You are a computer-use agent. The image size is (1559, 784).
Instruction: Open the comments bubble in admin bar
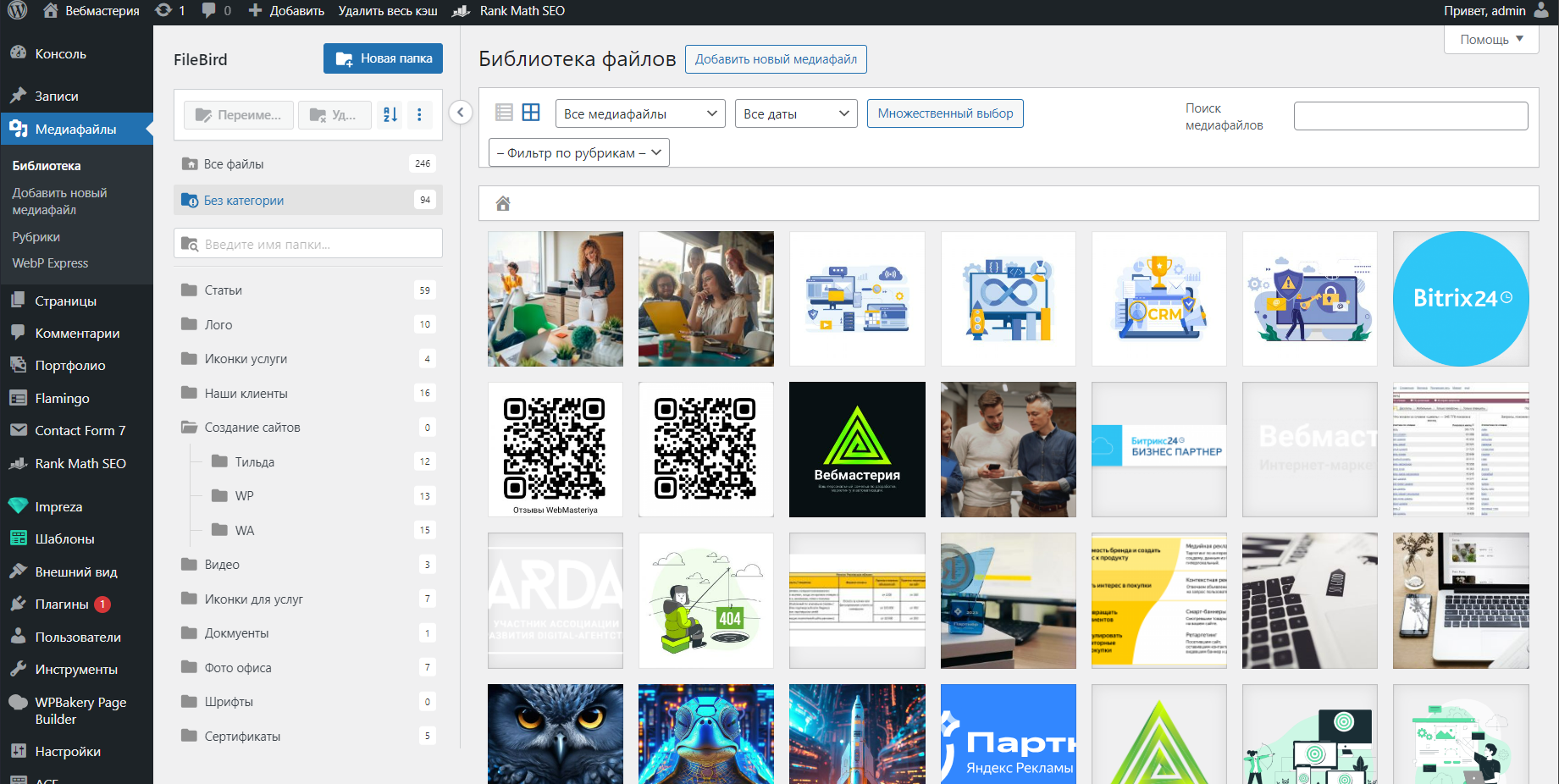(217, 11)
